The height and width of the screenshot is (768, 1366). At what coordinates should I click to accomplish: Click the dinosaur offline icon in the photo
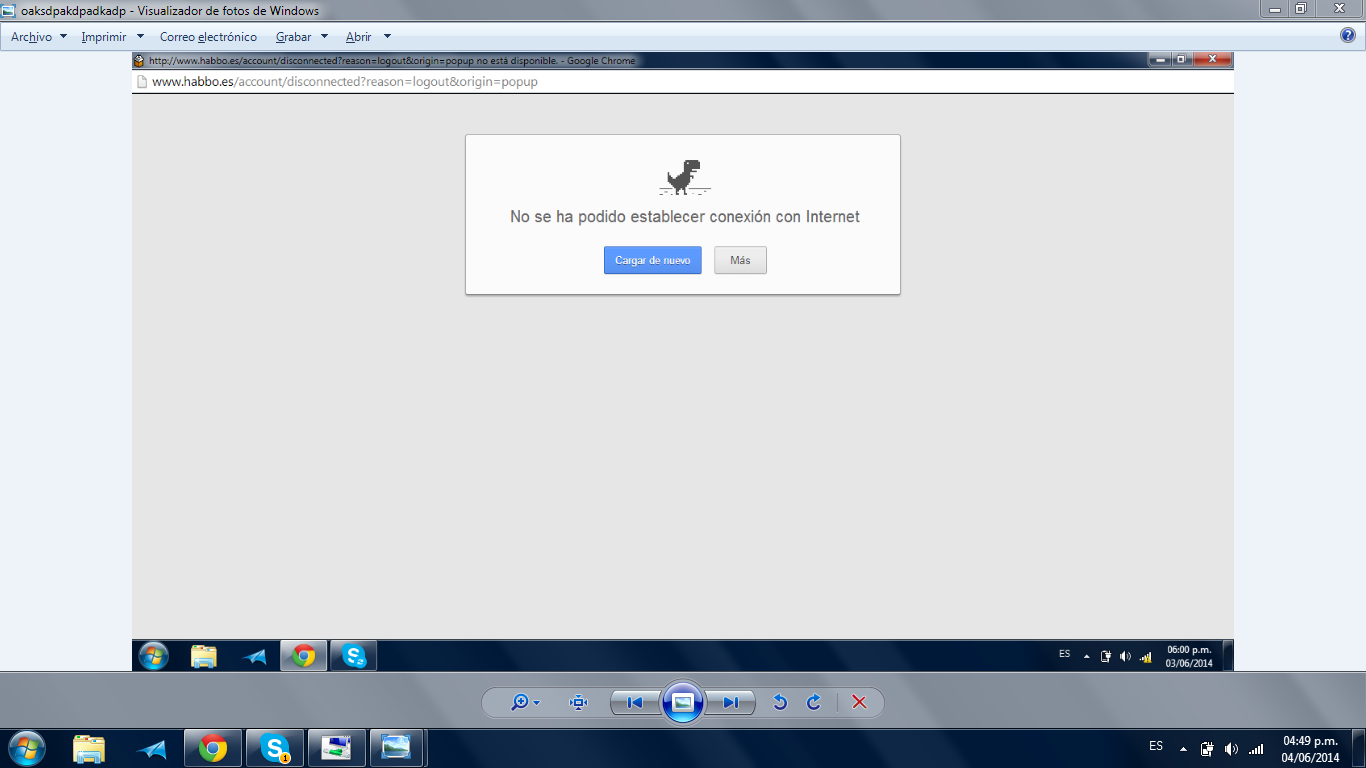point(685,177)
